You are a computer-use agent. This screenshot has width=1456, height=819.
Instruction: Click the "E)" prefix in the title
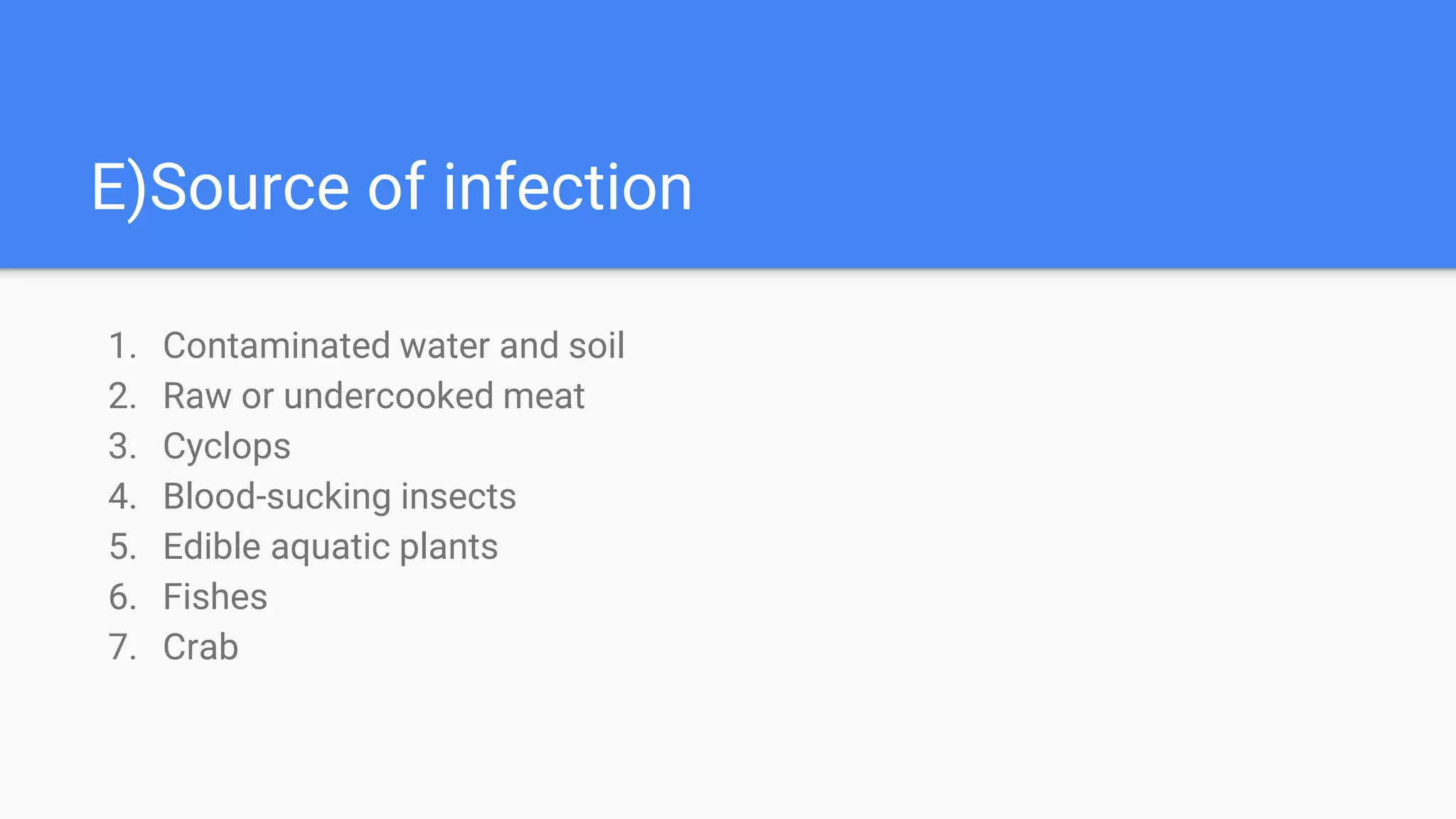(118, 187)
